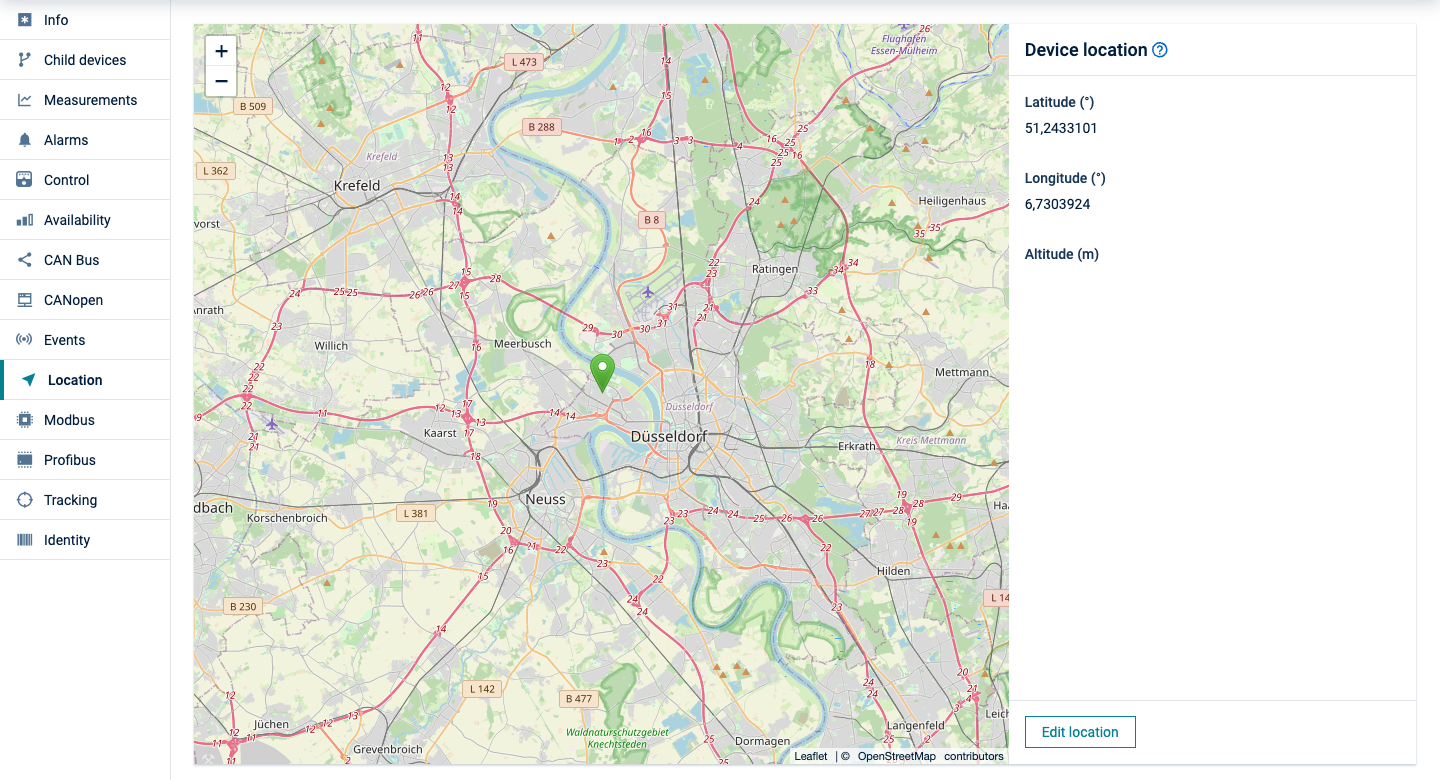This screenshot has height=780, width=1440.
Task: Open the Leaflet attribution link
Action: click(x=811, y=756)
